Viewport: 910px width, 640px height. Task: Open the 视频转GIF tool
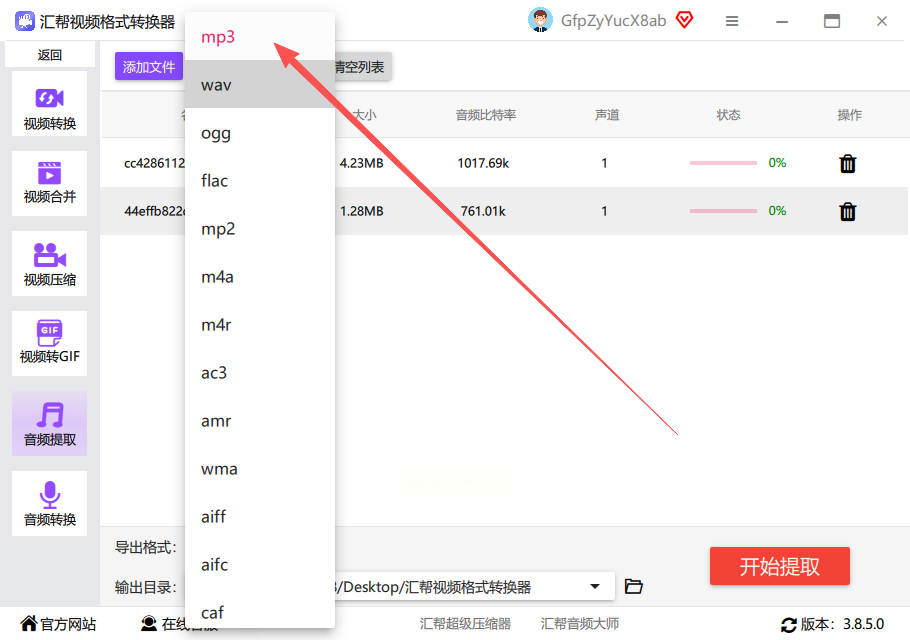coord(49,343)
